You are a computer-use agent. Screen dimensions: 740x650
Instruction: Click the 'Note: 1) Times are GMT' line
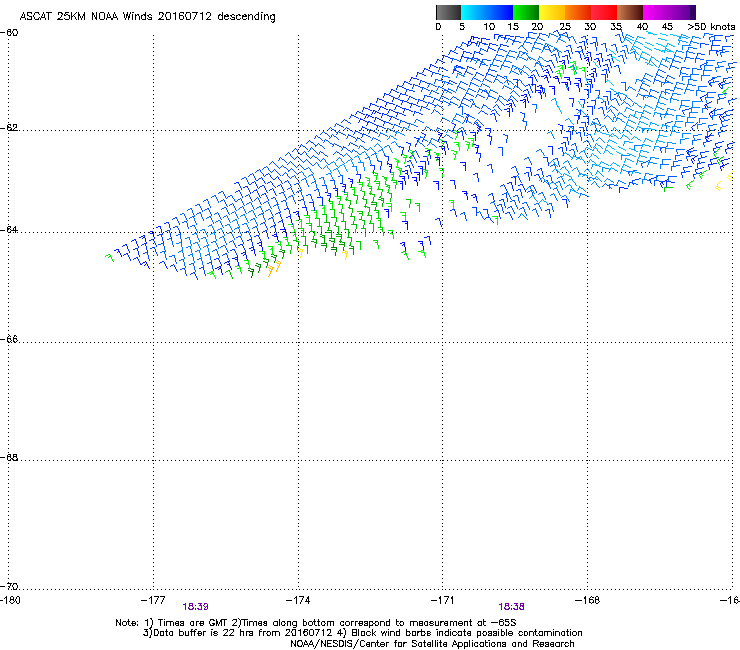316,623
